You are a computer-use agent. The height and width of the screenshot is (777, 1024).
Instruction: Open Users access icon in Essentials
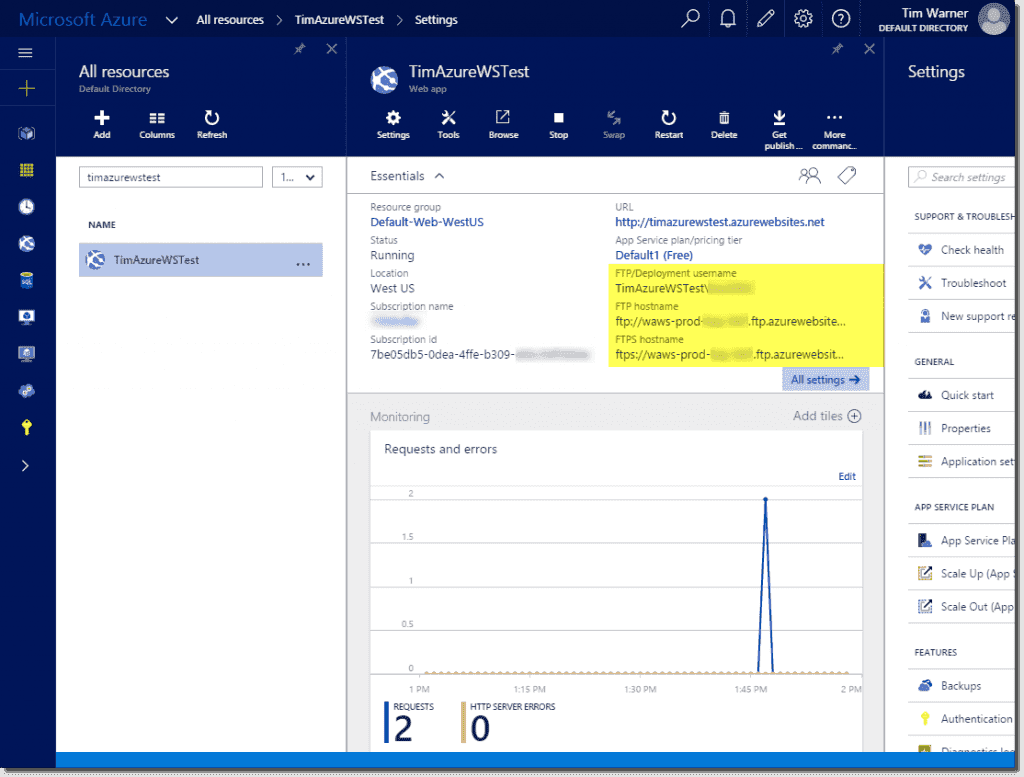(810, 175)
